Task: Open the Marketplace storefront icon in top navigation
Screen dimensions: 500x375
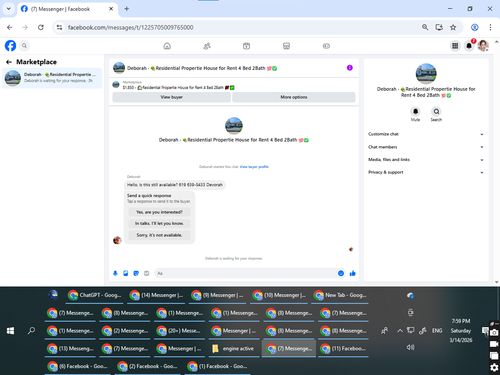Action: pos(286,46)
